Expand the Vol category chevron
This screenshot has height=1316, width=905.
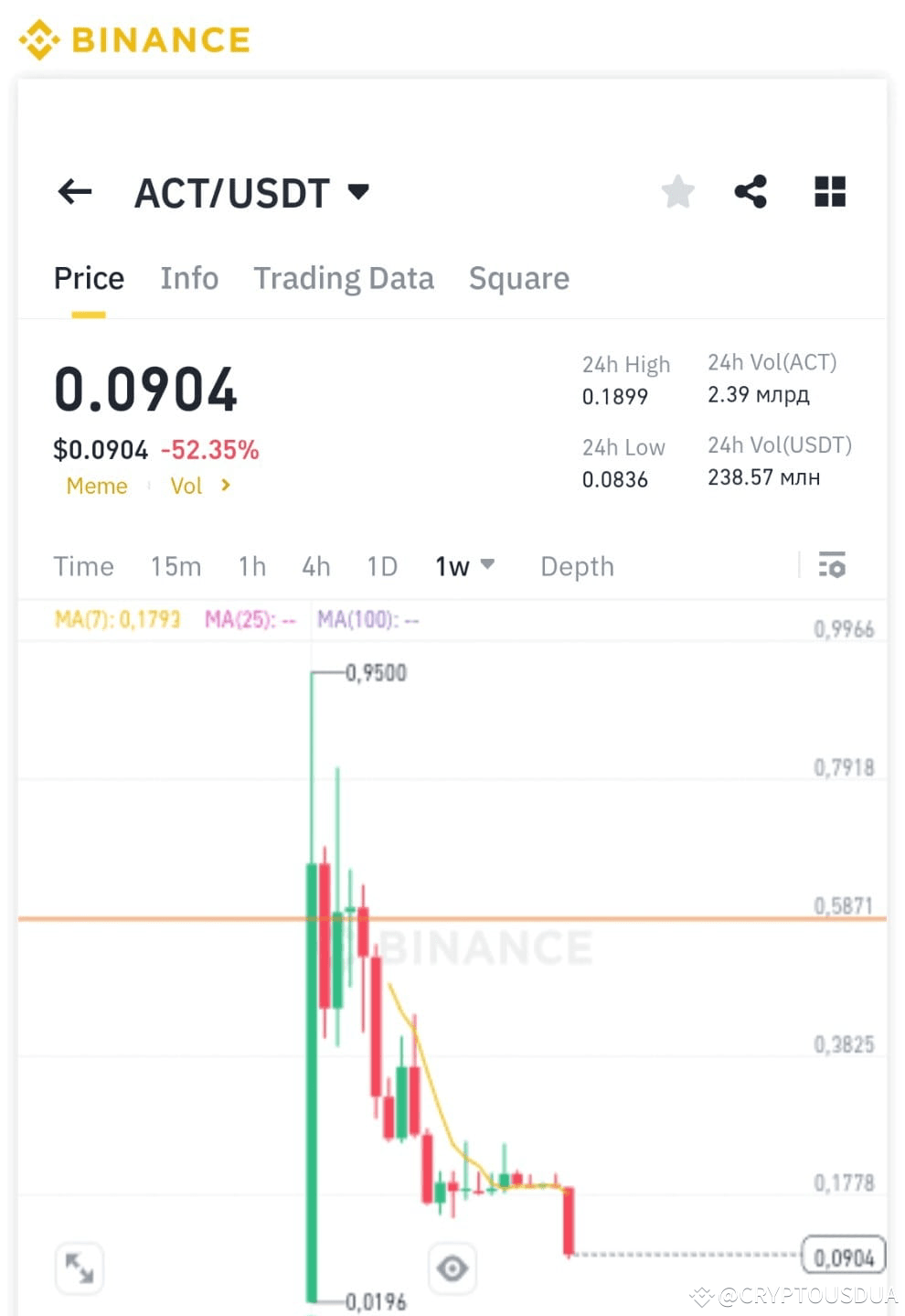pos(225,486)
